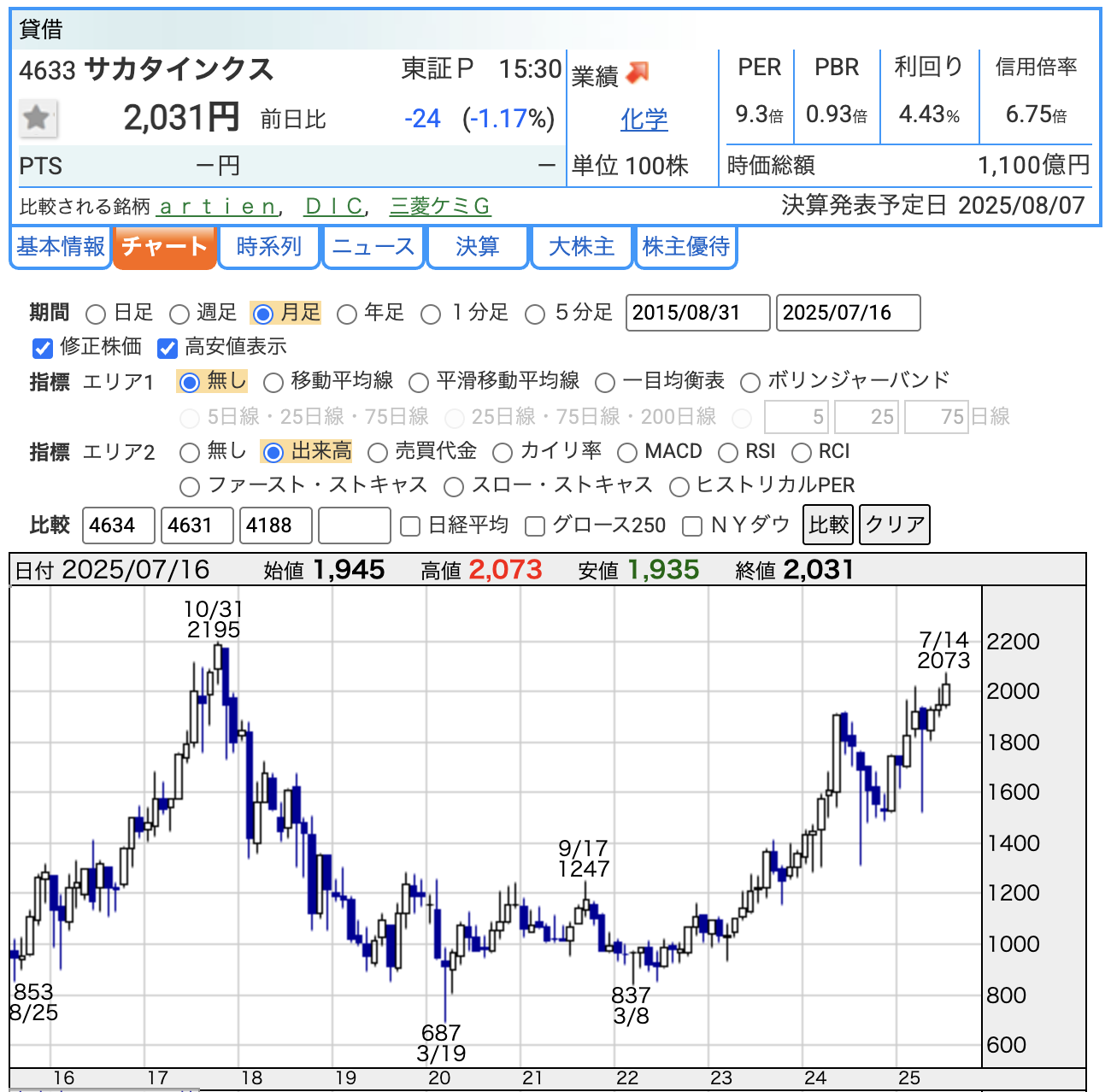This screenshot has width=1111, height=1092.
Task: Click the クリア button
Action: [895, 525]
